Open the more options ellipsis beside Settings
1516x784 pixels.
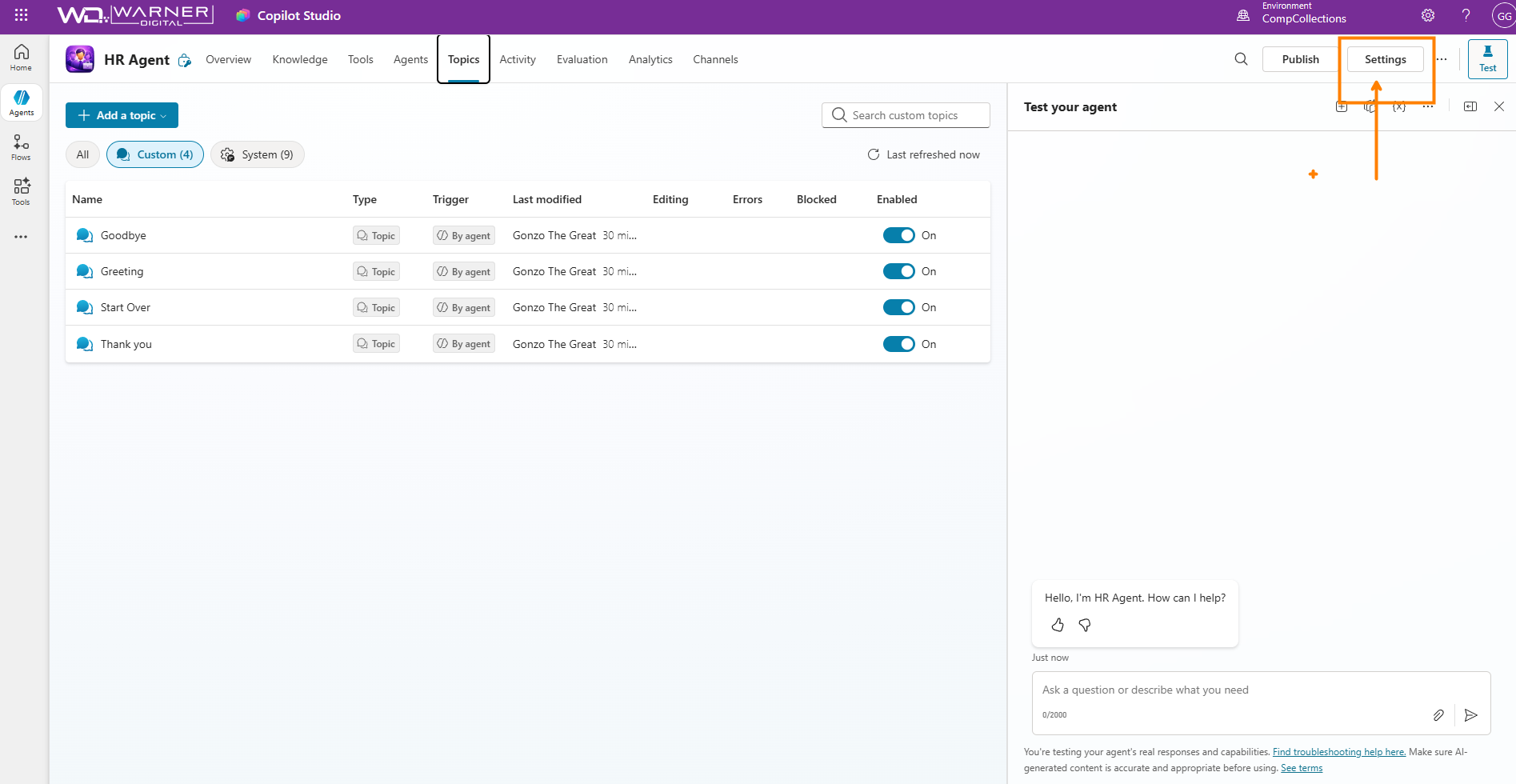click(1442, 59)
